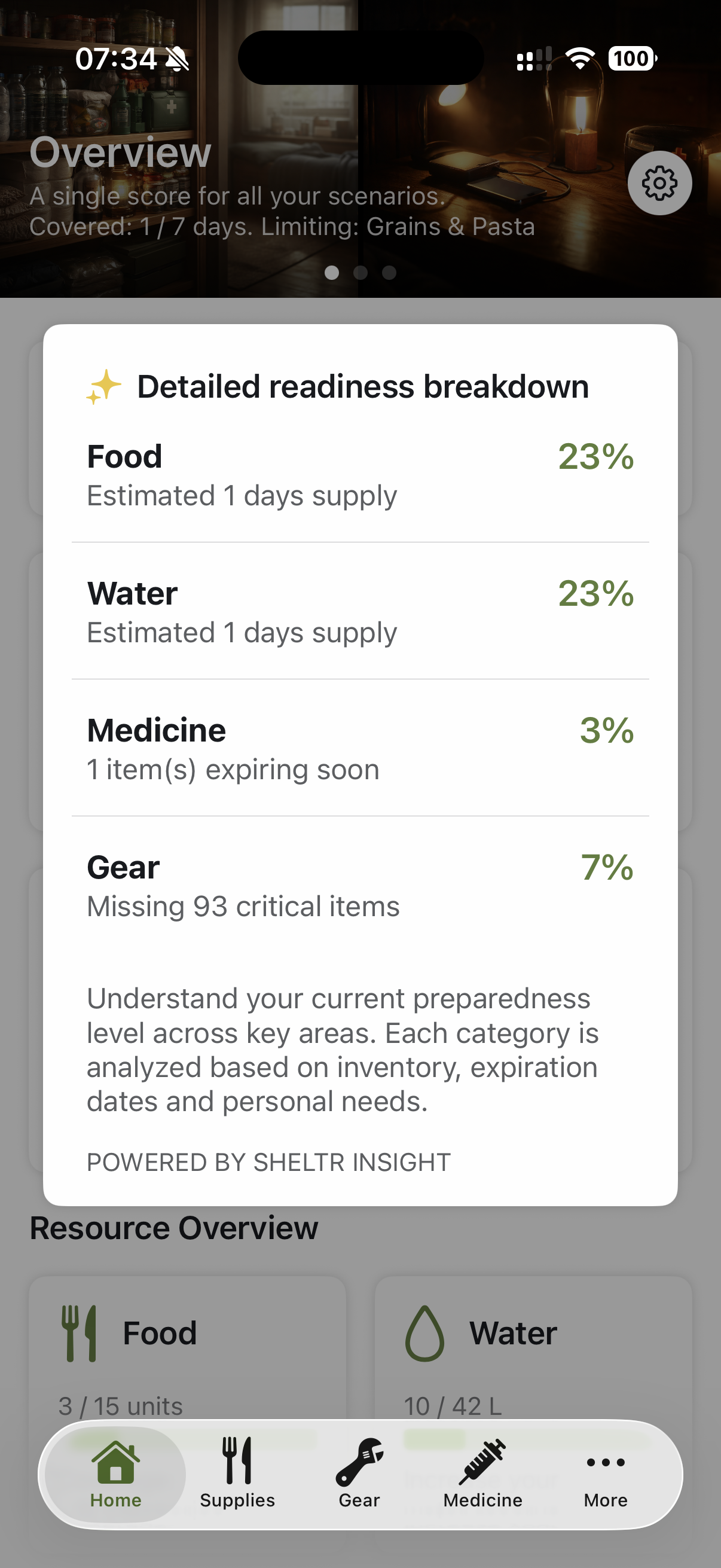Open the Medicine expiring soon row
Screen dimensions: 721x1568
[360, 749]
